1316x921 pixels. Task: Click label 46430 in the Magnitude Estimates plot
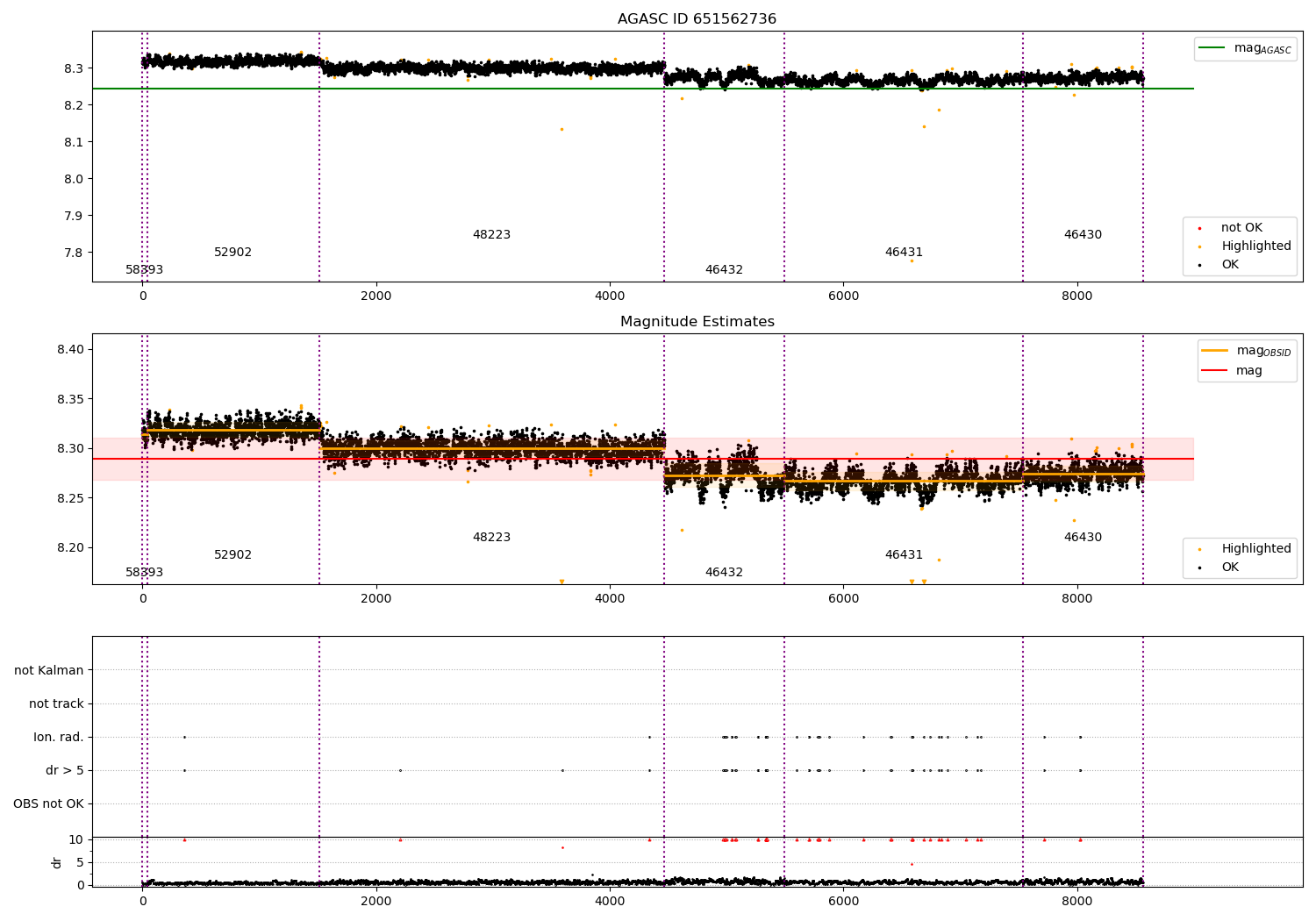coord(1083,538)
